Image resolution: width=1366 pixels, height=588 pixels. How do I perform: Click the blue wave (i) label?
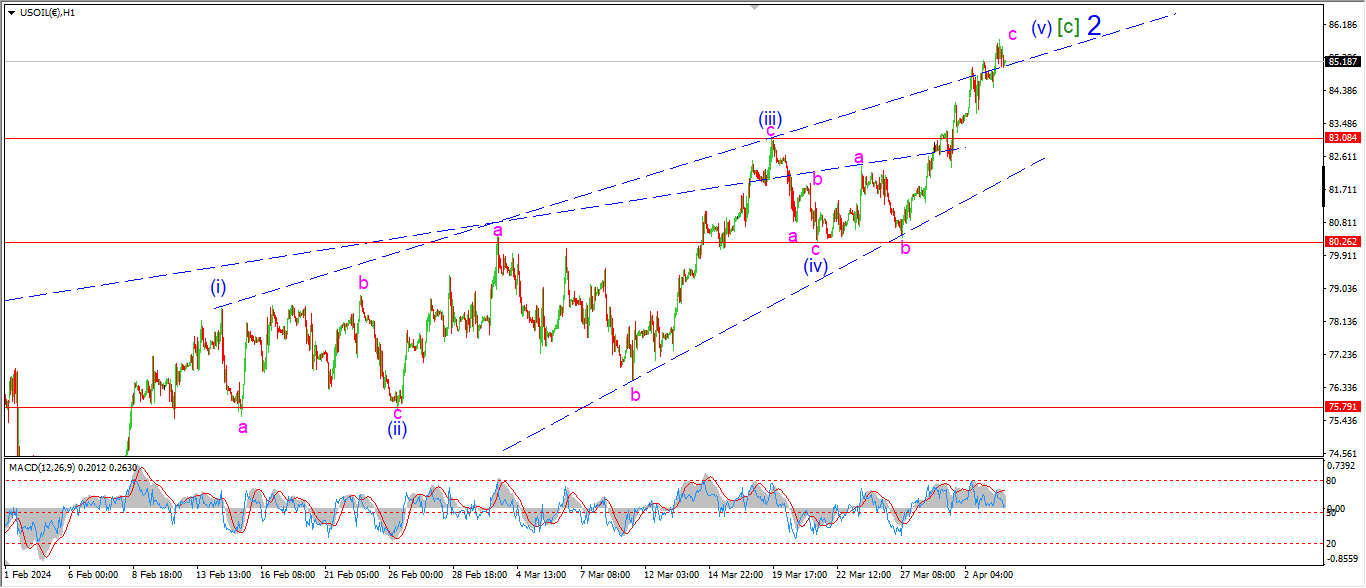point(218,288)
